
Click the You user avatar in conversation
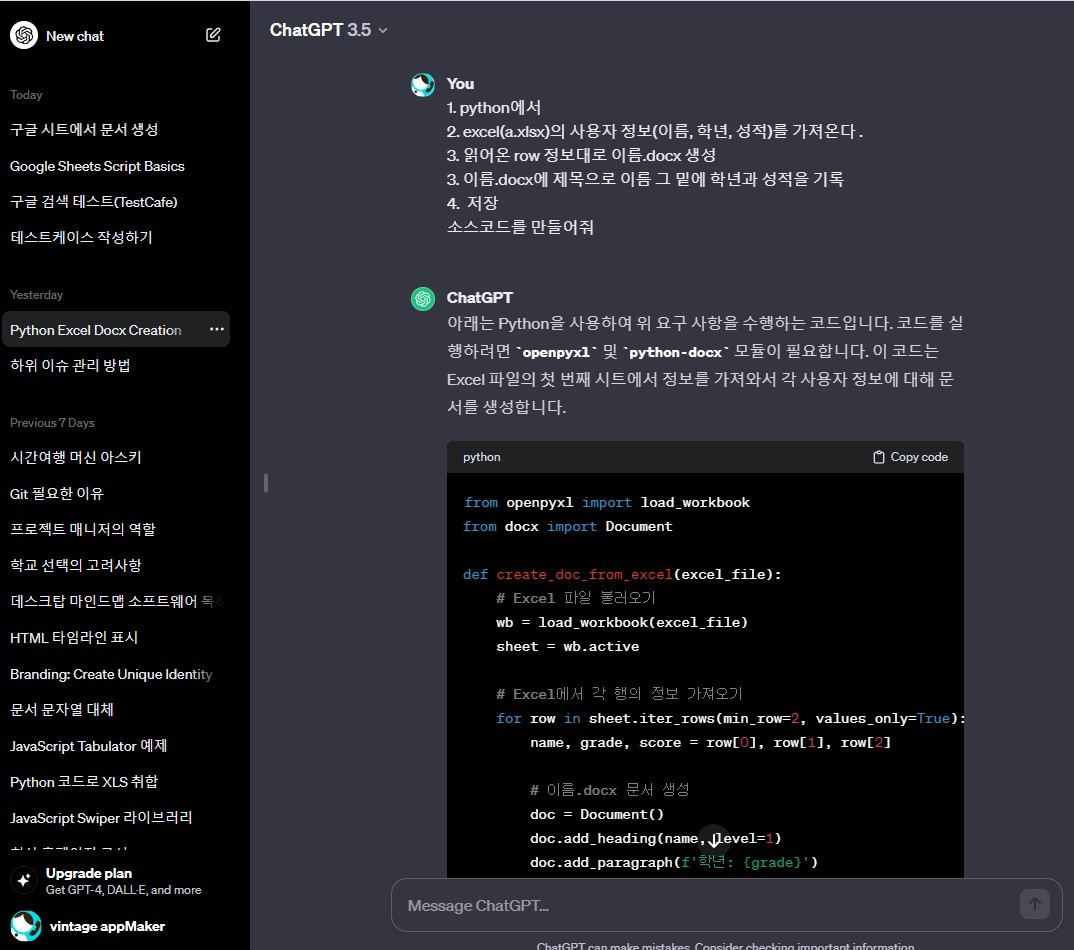423,85
